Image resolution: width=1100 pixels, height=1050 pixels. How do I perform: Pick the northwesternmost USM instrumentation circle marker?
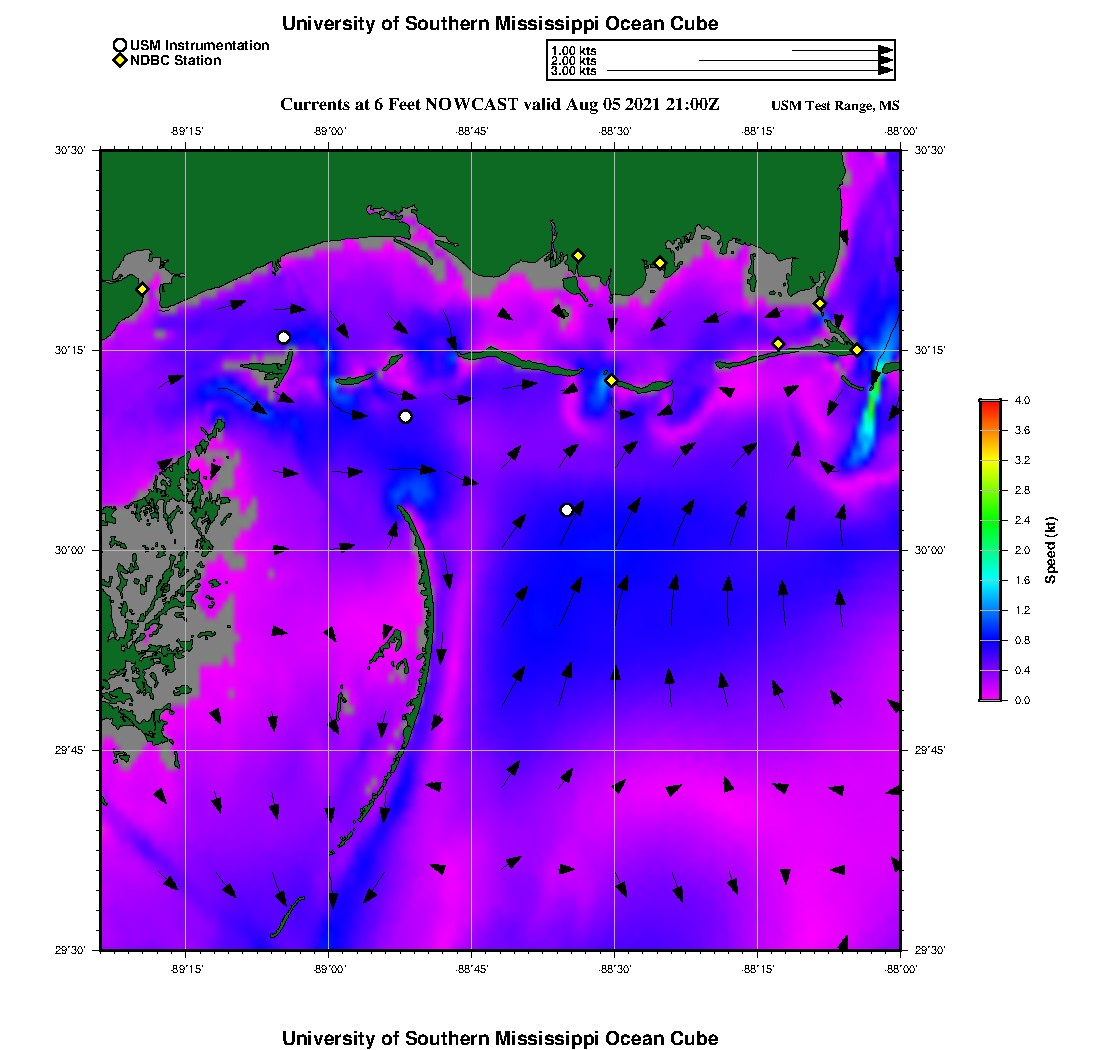tap(284, 337)
